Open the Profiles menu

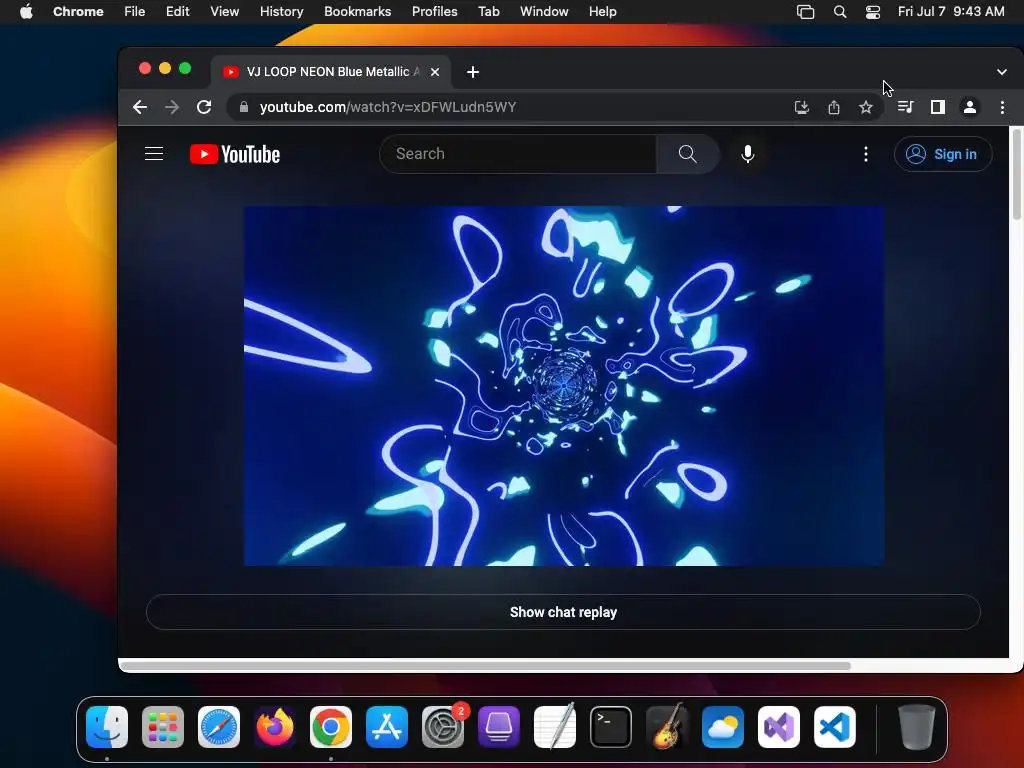(x=434, y=12)
